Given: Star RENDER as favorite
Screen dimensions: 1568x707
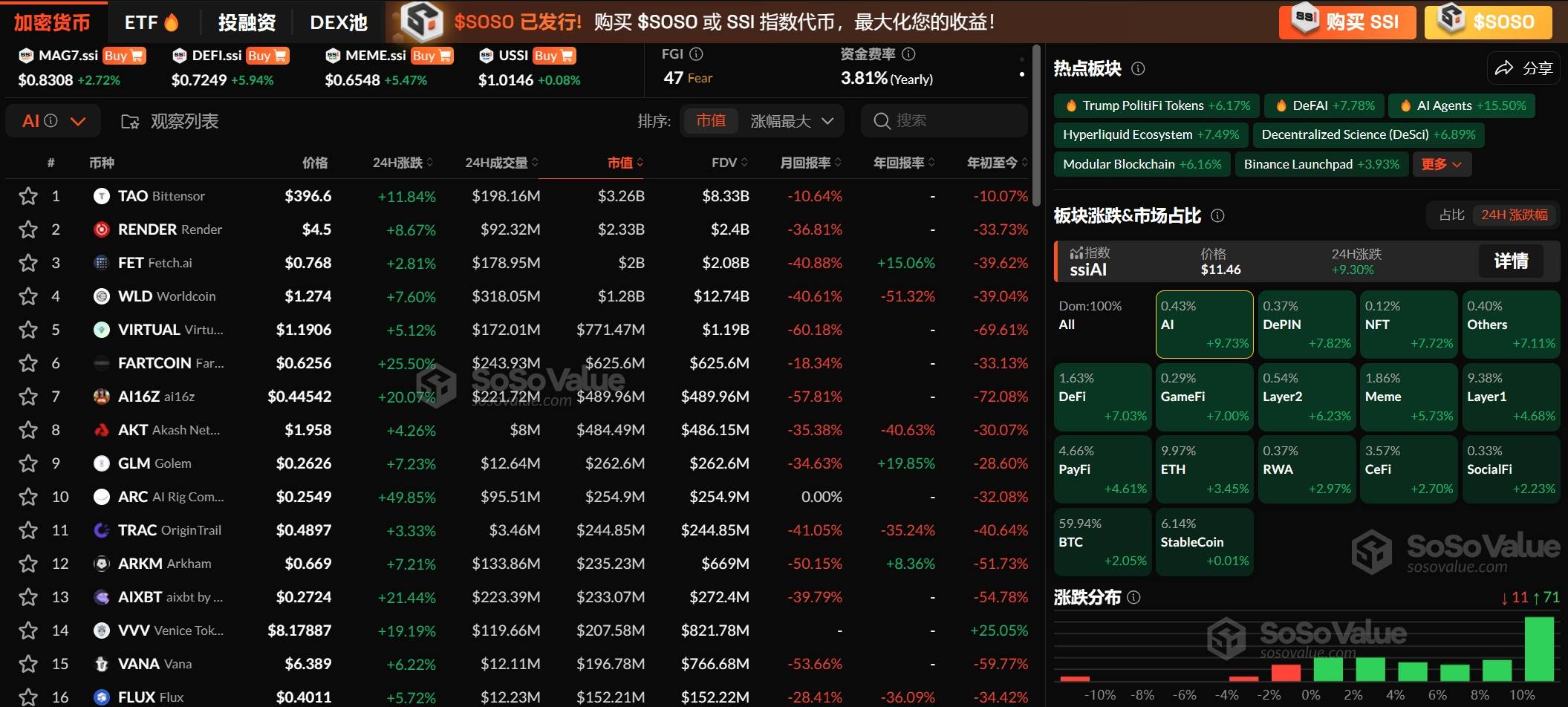Looking at the screenshot, I should [28, 229].
